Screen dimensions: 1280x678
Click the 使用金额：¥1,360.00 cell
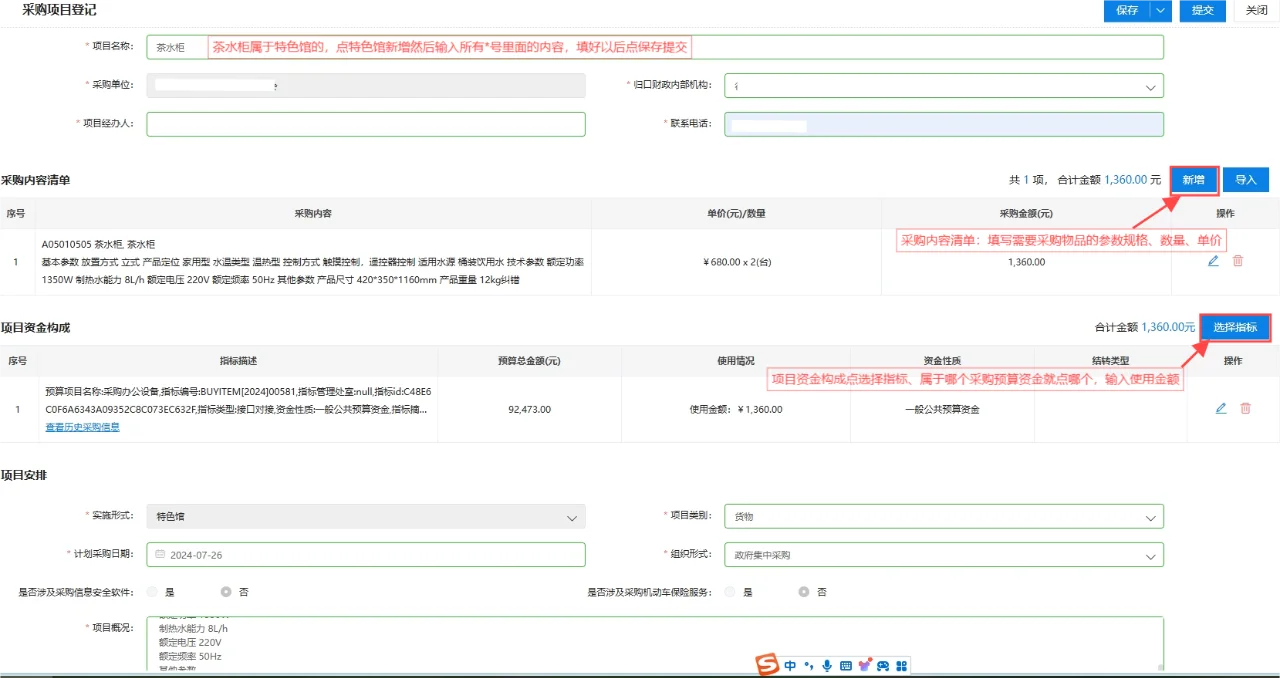coord(736,409)
